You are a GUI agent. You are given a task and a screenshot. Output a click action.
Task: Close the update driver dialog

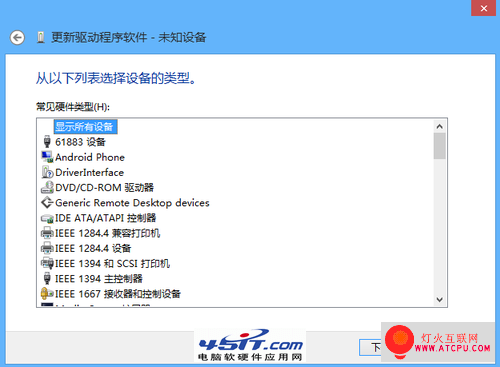pyautogui.click(x=483, y=8)
